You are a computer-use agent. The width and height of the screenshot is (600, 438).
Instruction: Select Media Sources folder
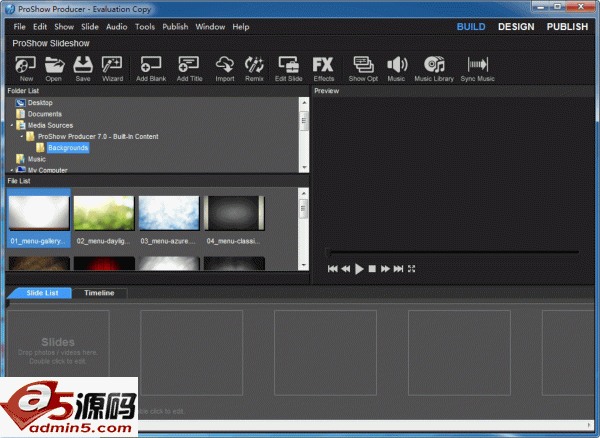[50, 125]
